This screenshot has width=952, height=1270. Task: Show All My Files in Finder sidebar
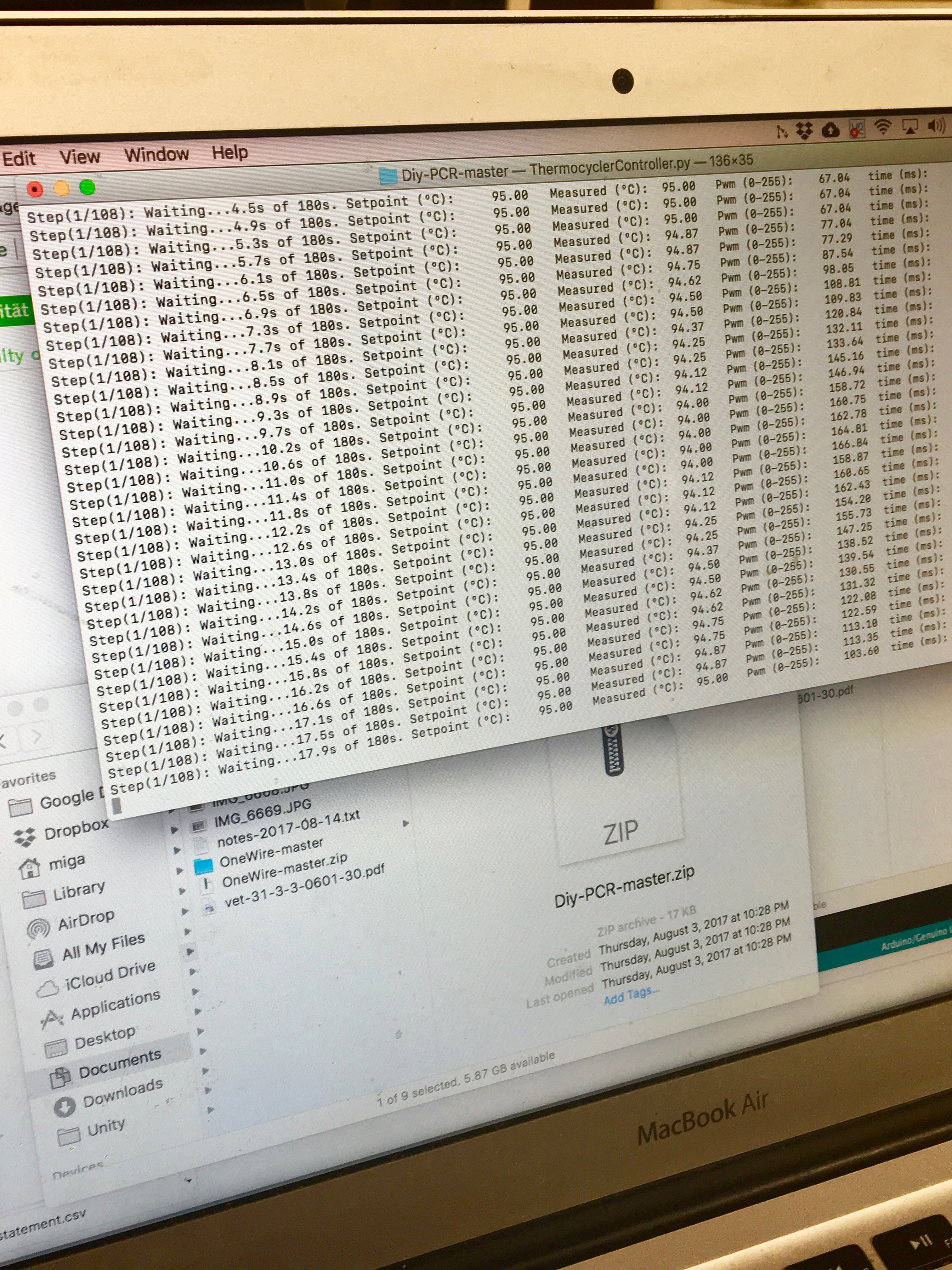coord(89,951)
